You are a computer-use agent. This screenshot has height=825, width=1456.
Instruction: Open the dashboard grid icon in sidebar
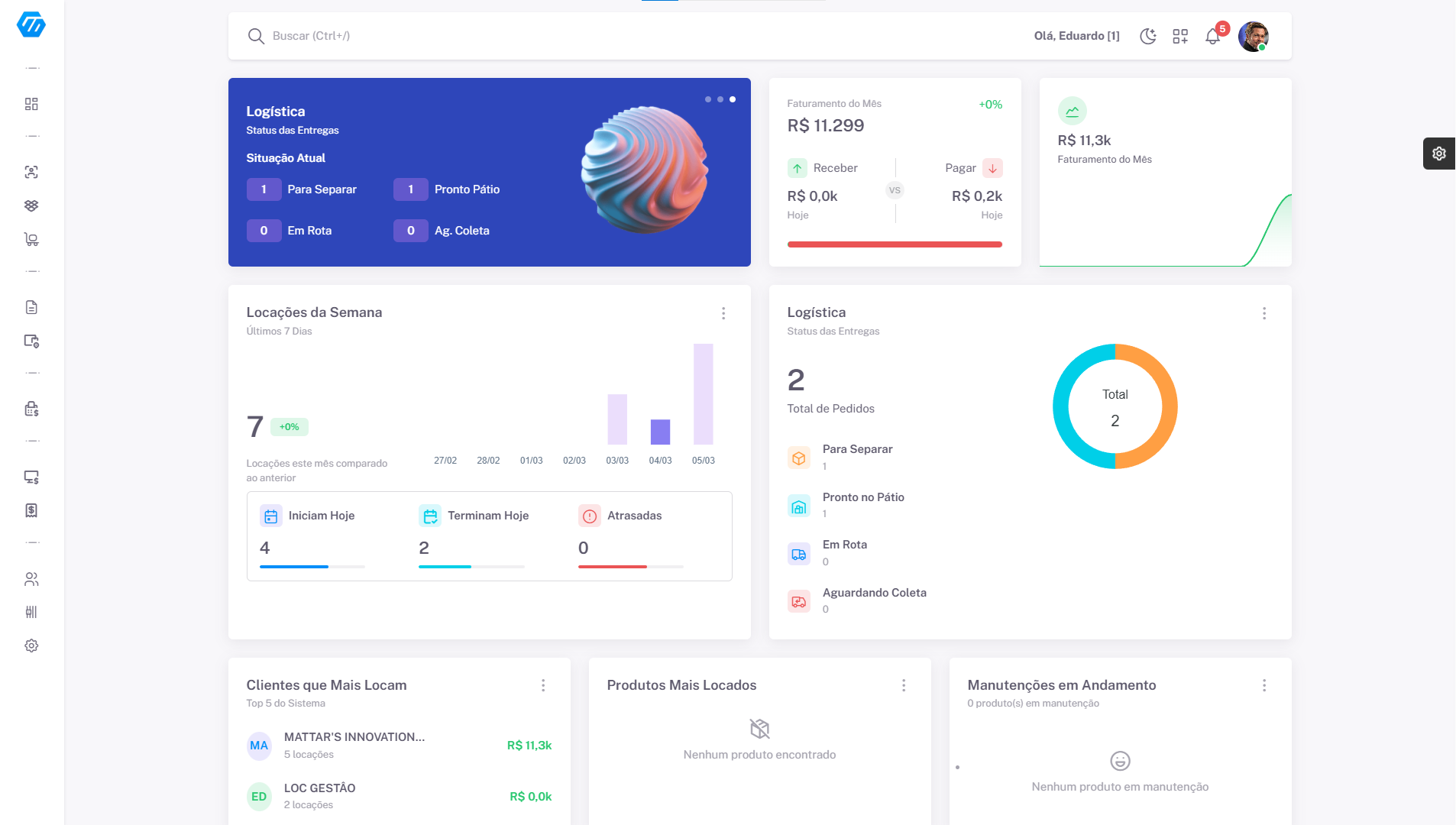[x=31, y=104]
